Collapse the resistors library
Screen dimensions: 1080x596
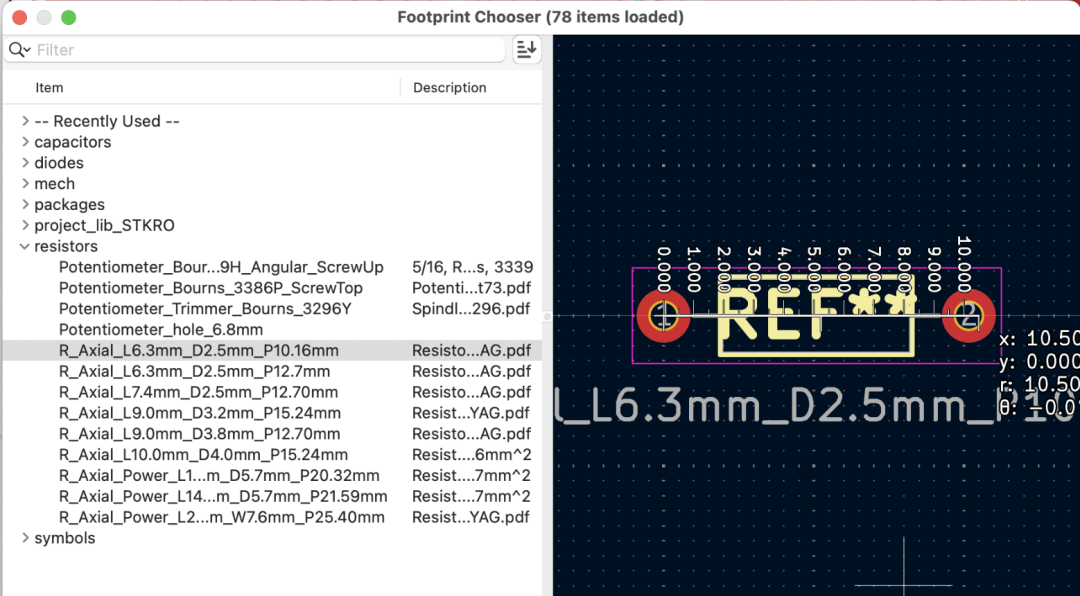pos(25,247)
